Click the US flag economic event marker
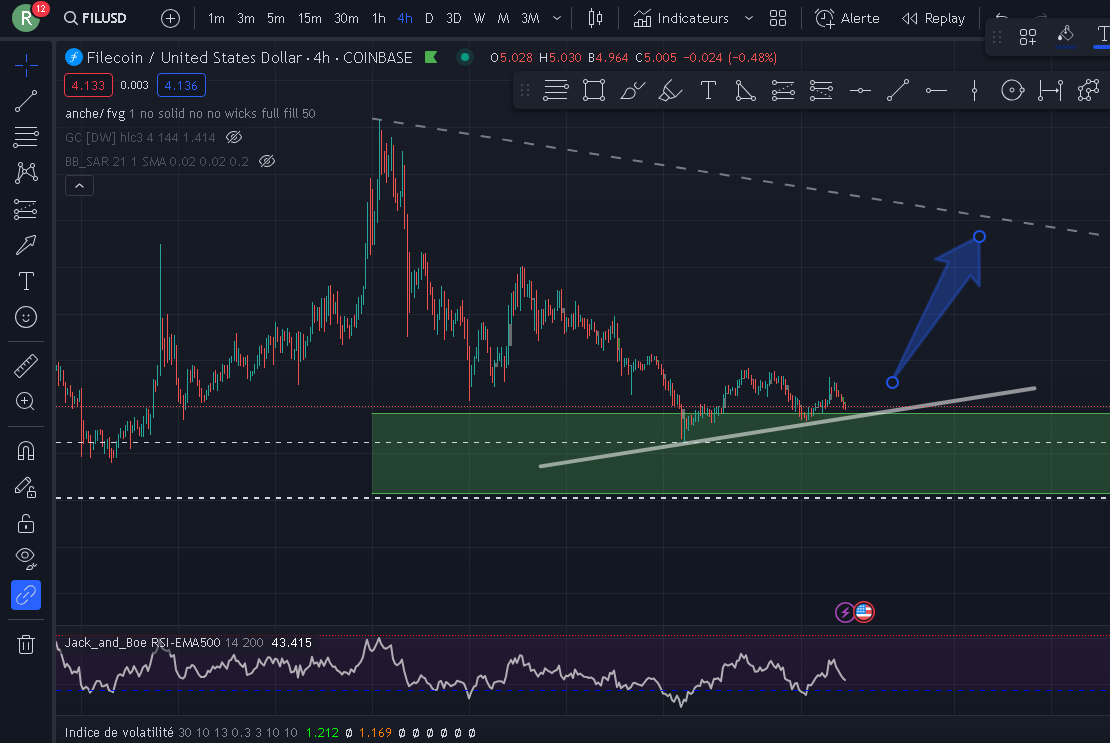 coord(864,611)
